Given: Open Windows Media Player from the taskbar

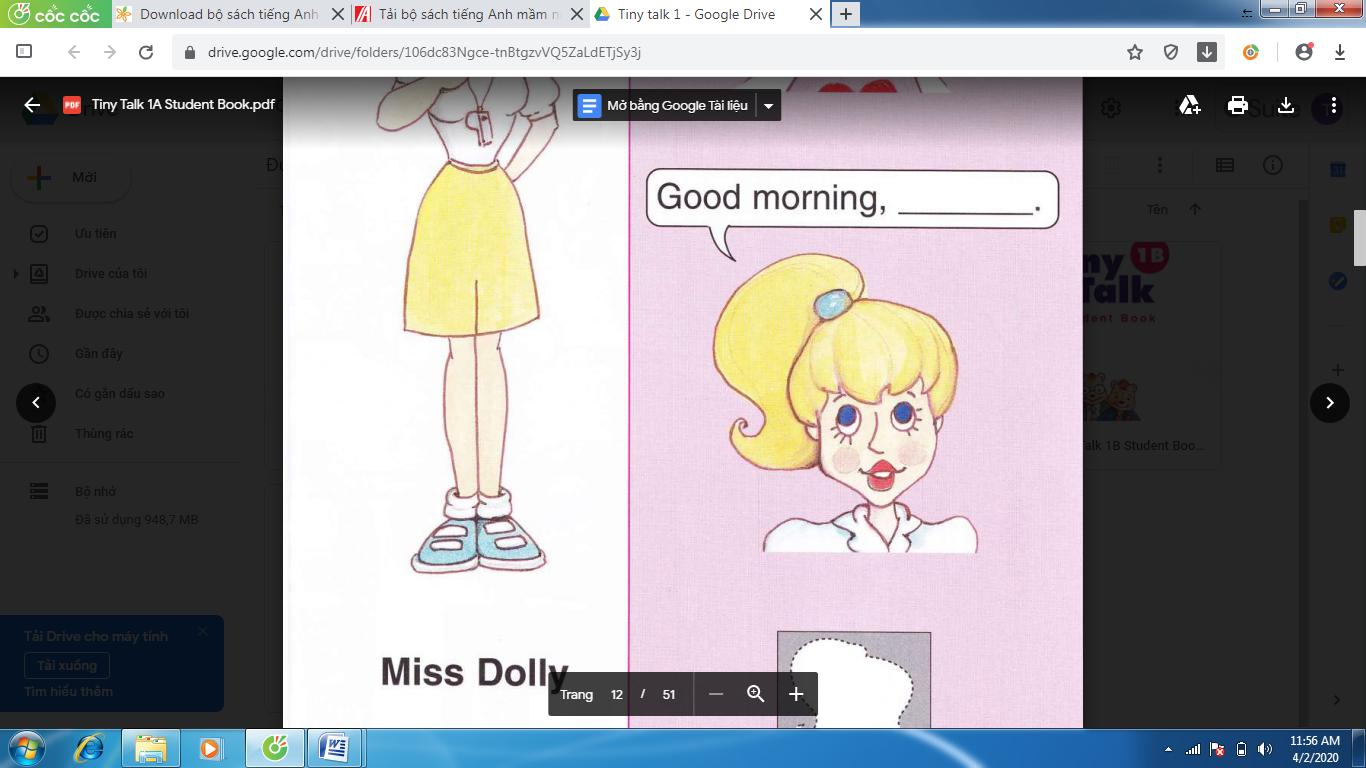Looking at the screenshot, I should point(210,747).
